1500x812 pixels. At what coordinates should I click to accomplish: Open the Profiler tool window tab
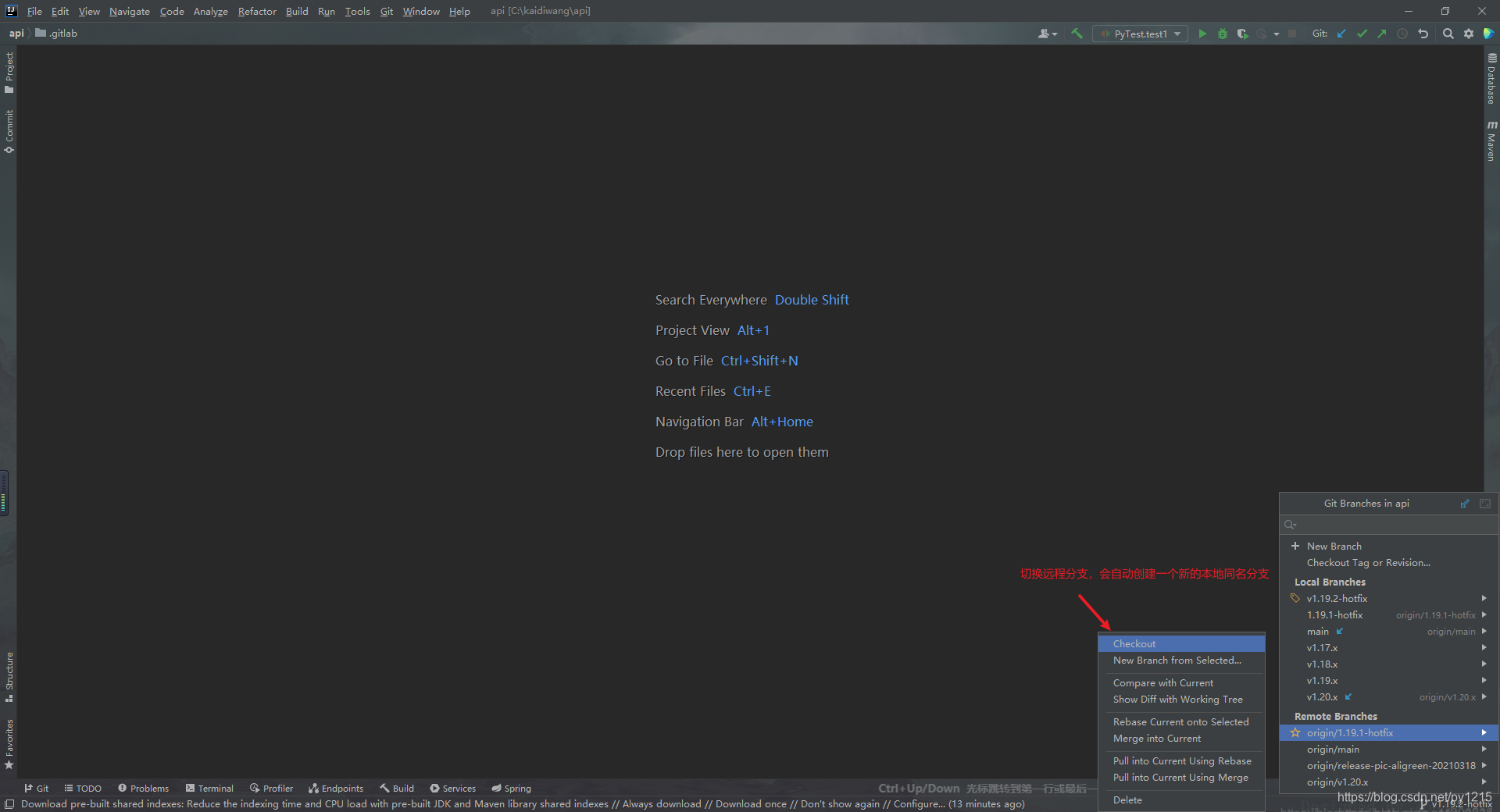tap(271, 789)
